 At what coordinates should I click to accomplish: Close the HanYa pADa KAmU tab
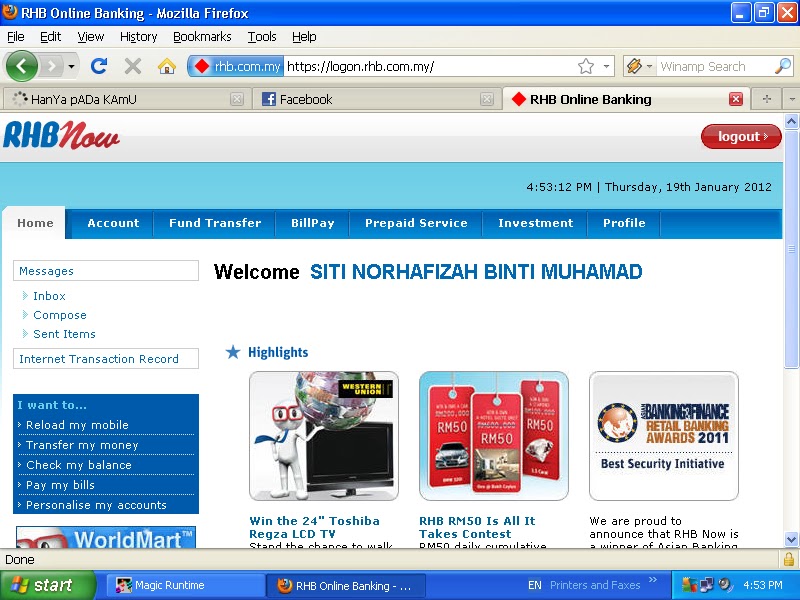tap(237, 99)
